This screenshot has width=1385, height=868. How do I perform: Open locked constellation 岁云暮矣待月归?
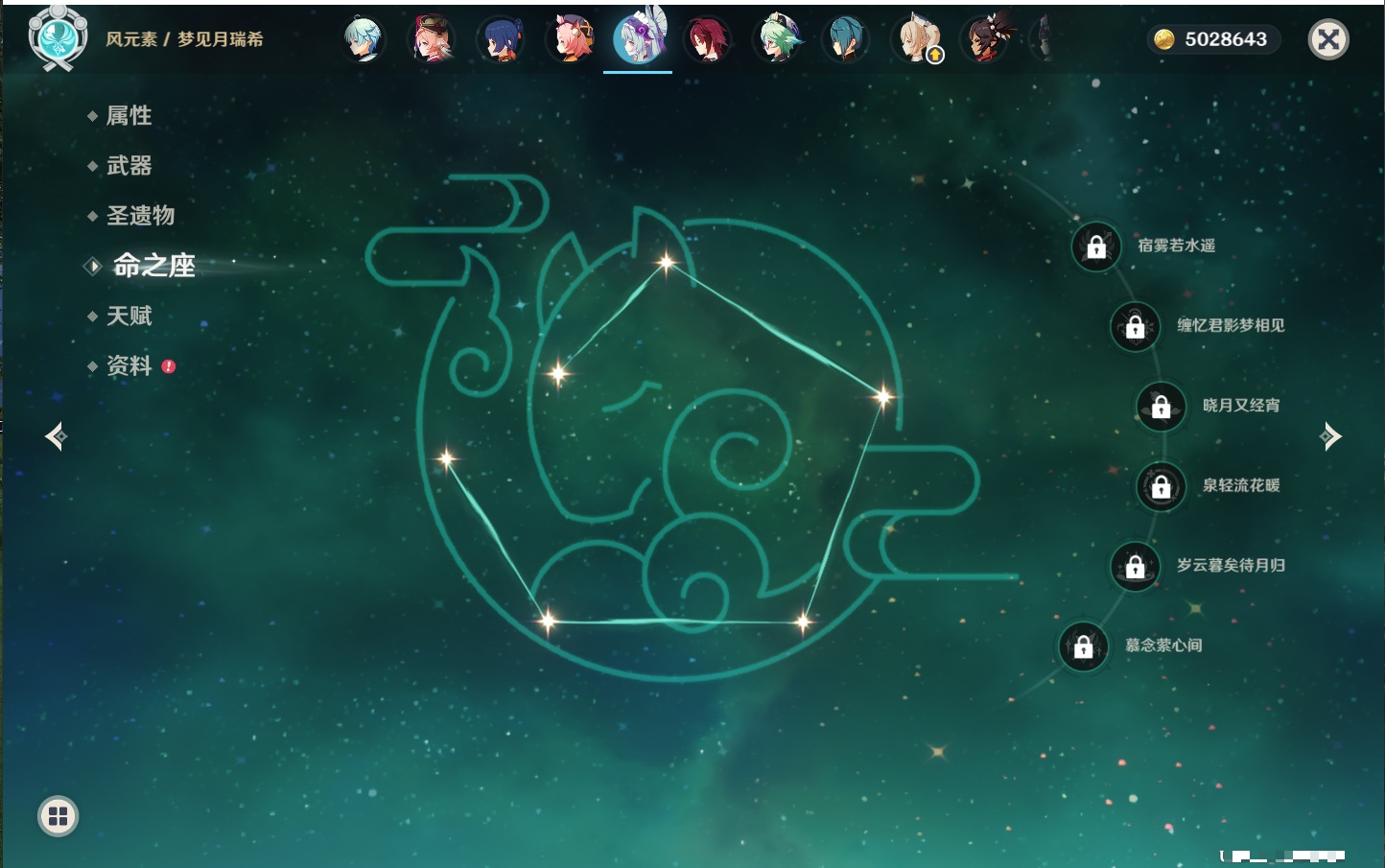(x=1136, y=566)
